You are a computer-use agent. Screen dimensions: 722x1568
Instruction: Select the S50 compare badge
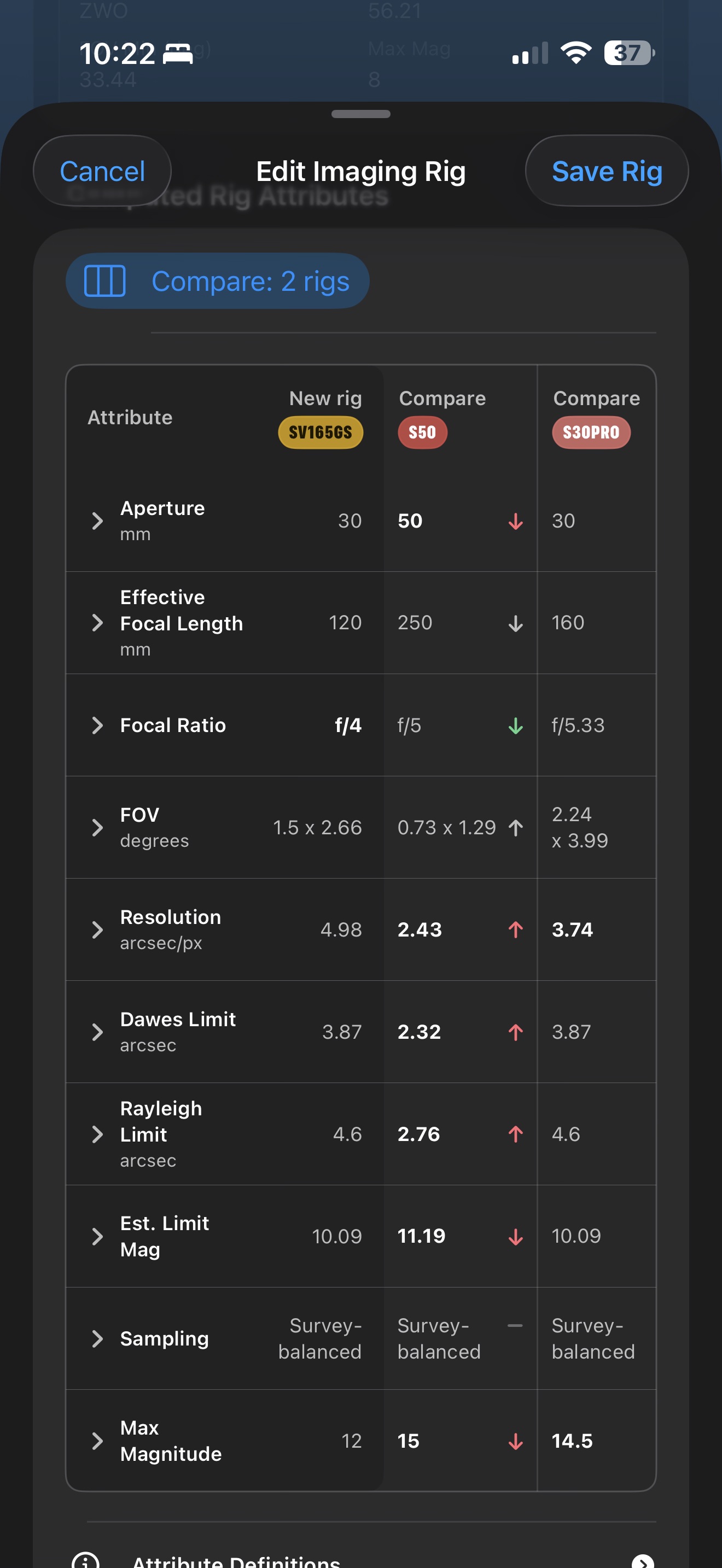click(x=422, y=433)
